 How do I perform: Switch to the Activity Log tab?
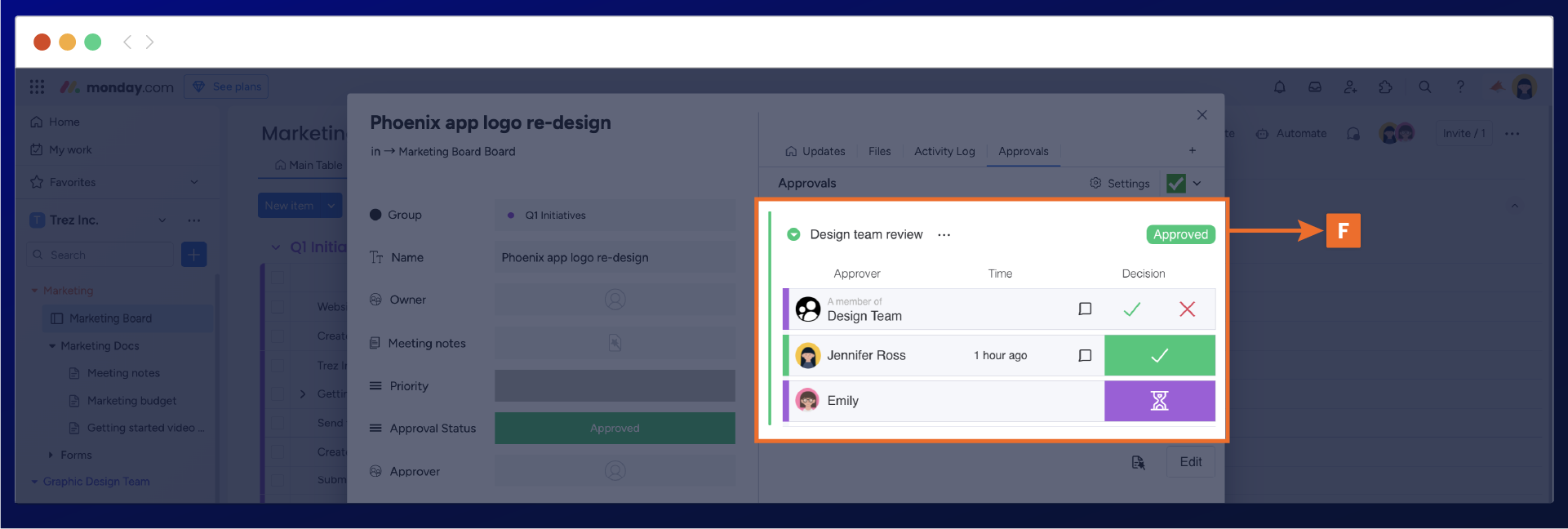pos(944,152)
